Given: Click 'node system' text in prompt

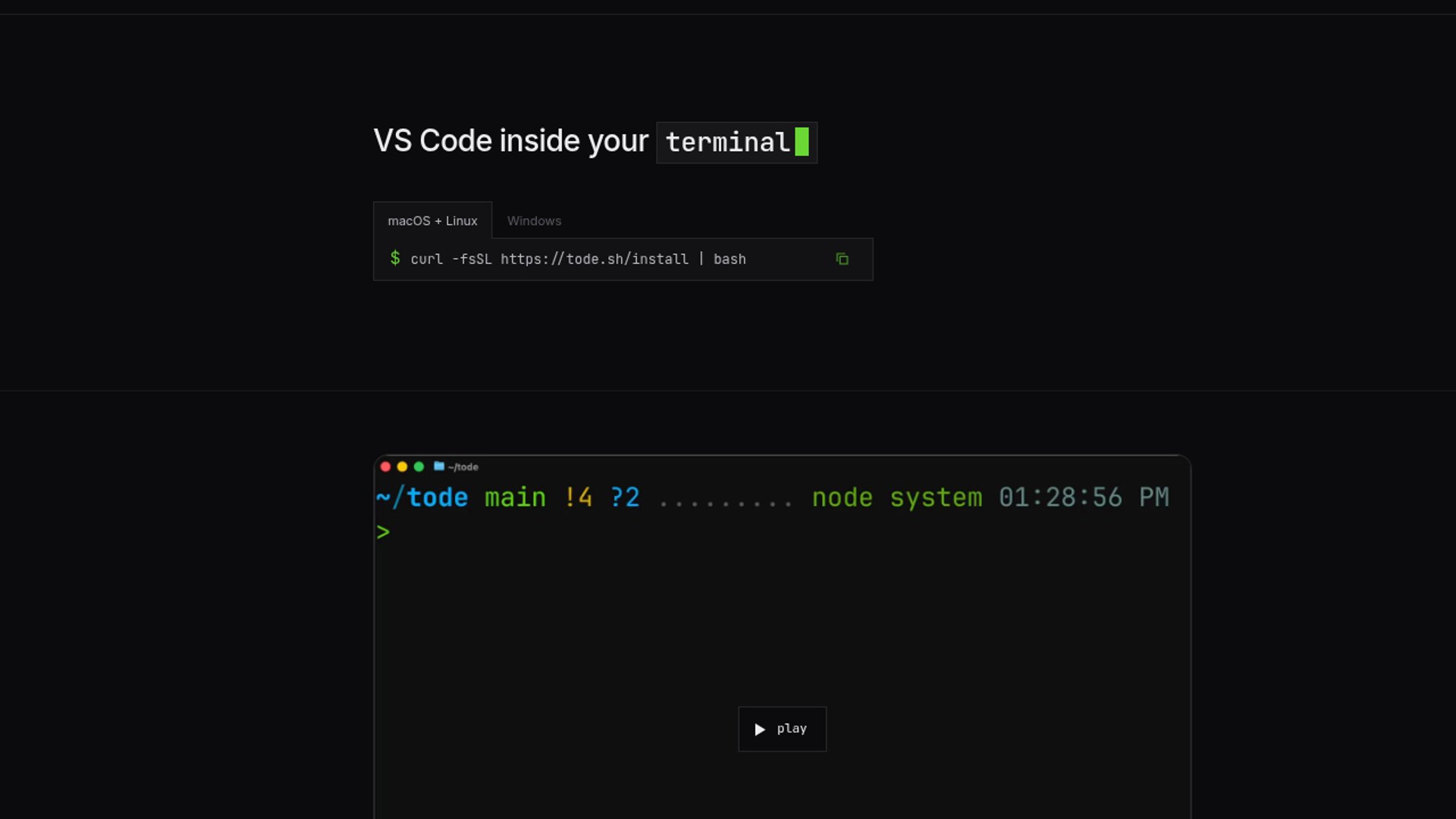Looking at the screenshot, I should pos(897,497).
